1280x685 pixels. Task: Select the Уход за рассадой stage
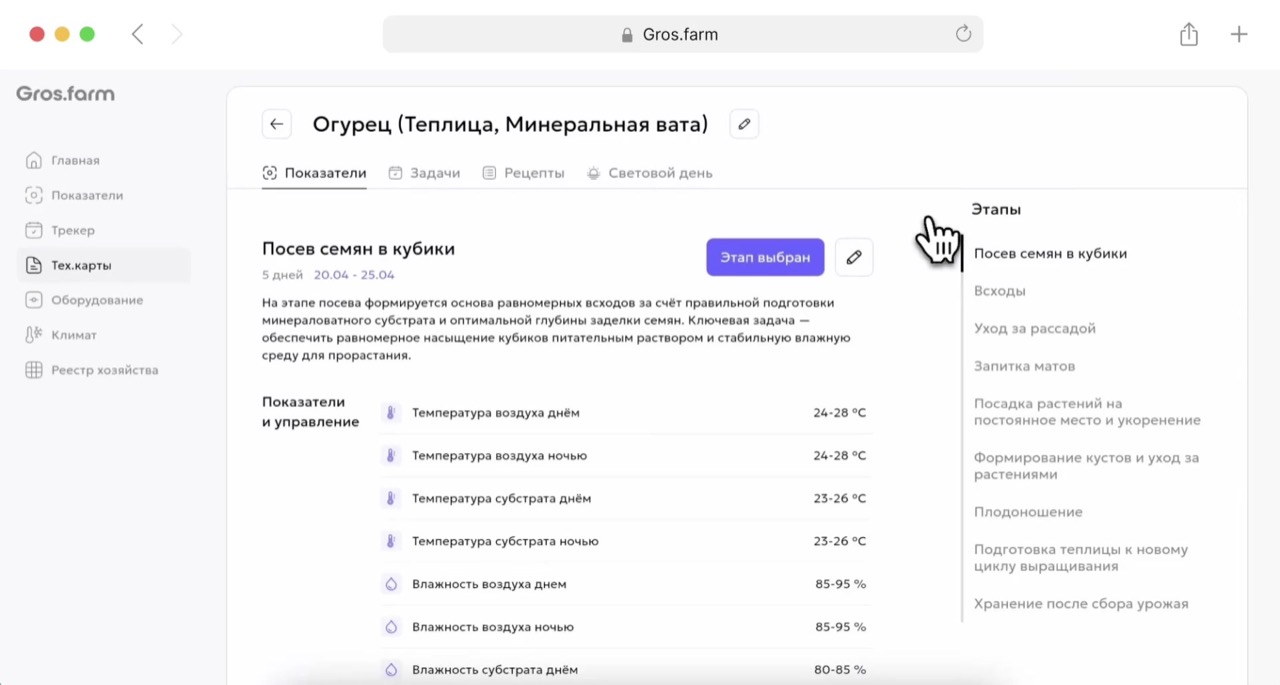[x=1035, y=328]
